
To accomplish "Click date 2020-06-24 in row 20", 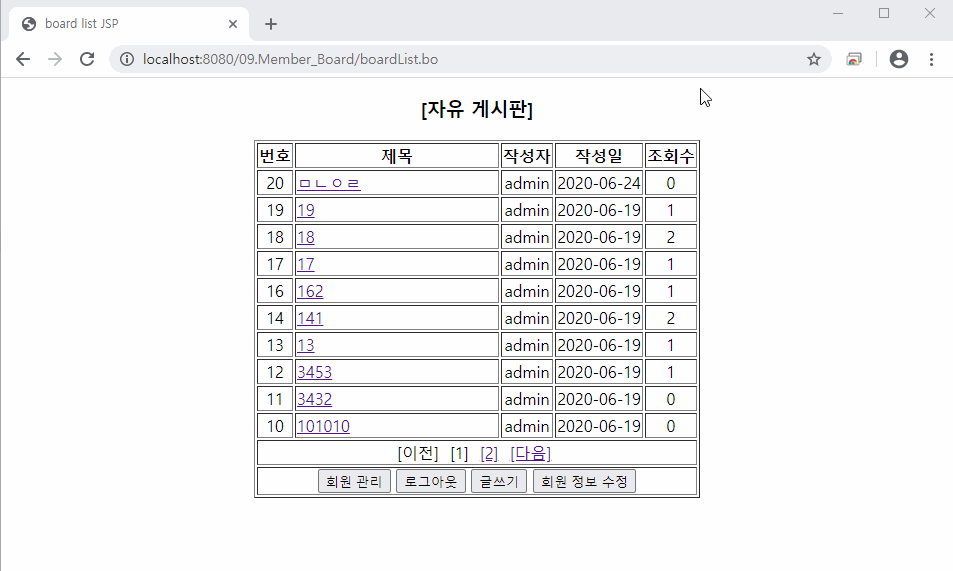I will (599, 183).
